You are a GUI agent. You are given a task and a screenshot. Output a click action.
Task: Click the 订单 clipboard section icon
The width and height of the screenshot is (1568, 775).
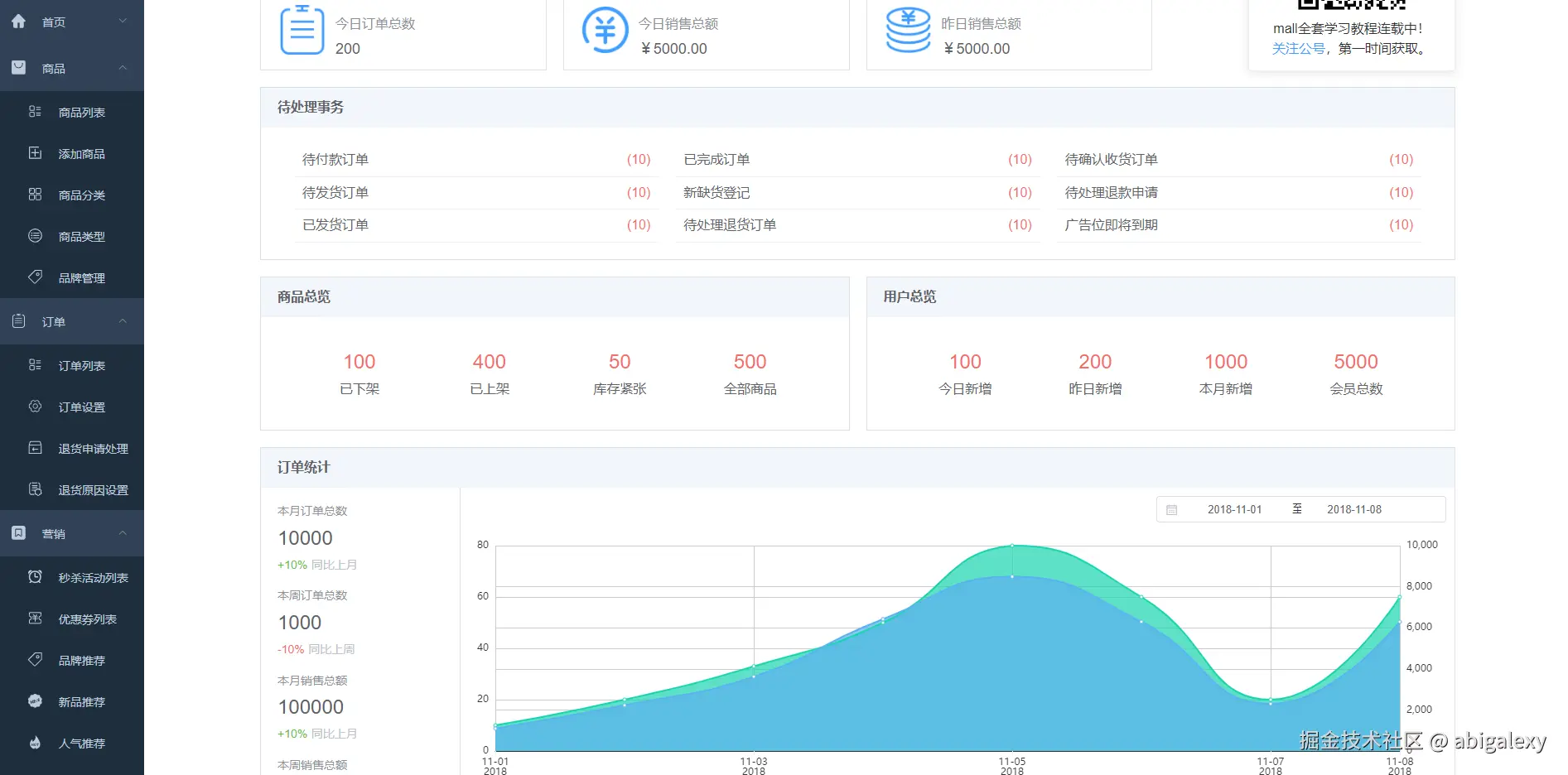(18, 321)
